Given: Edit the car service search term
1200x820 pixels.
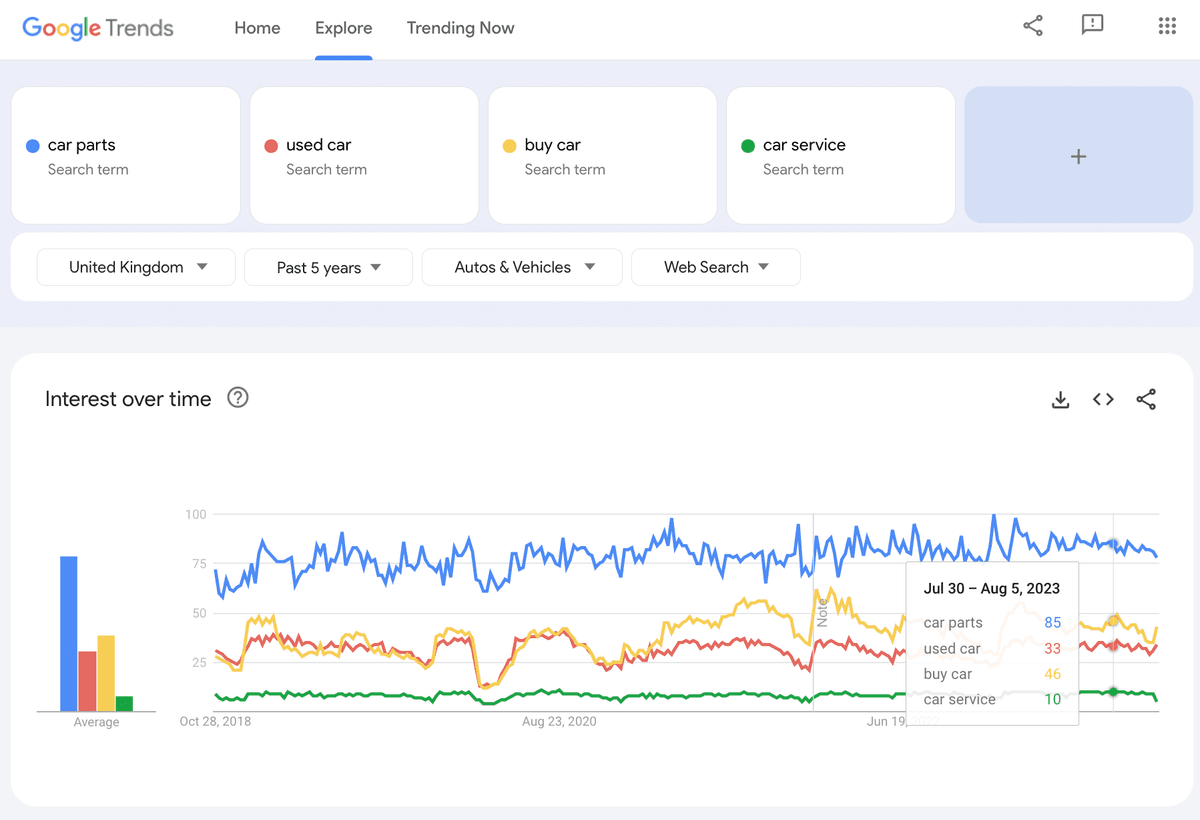Looking at the screenshot, I should pyautogui.click(x=841, y=155).
